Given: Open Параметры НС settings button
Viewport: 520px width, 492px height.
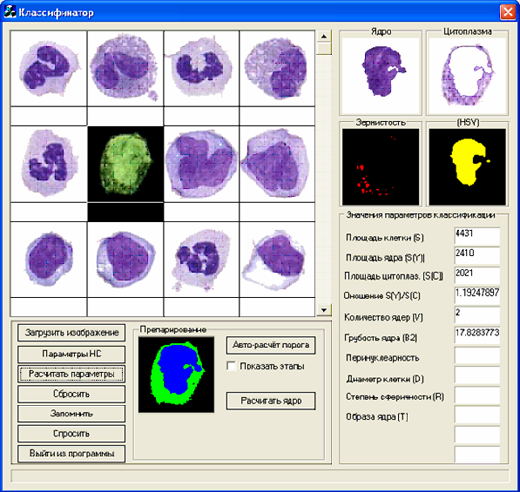Looking at the screenshot, I should (71, 354).
